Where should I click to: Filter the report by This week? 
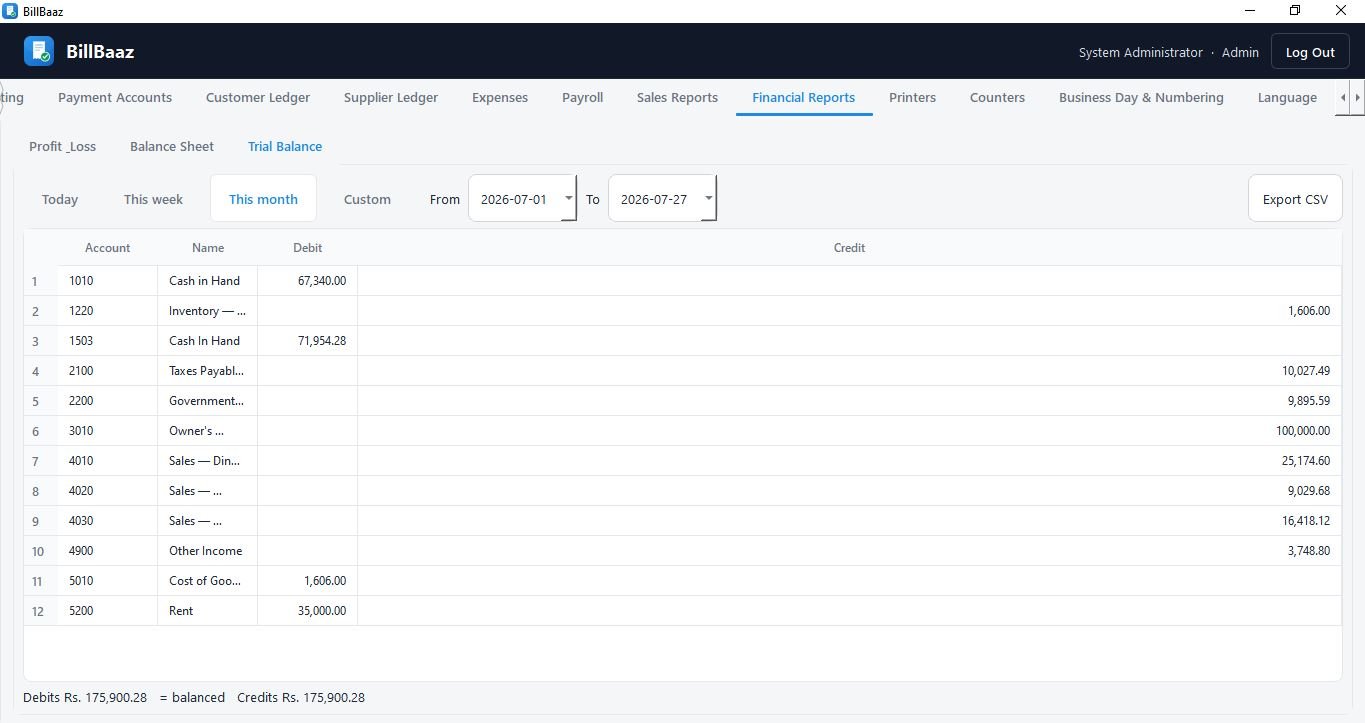pos(153,199)
